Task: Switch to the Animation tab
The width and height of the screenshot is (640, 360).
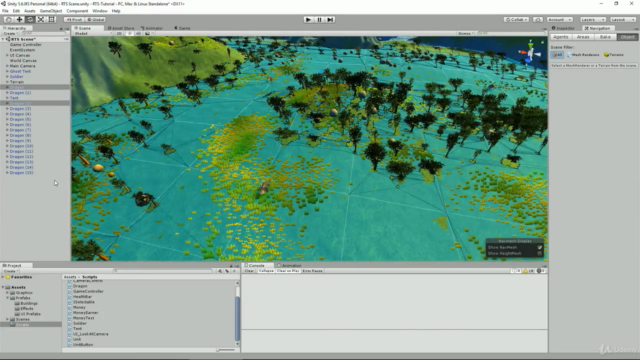Action: pos(289,265)
